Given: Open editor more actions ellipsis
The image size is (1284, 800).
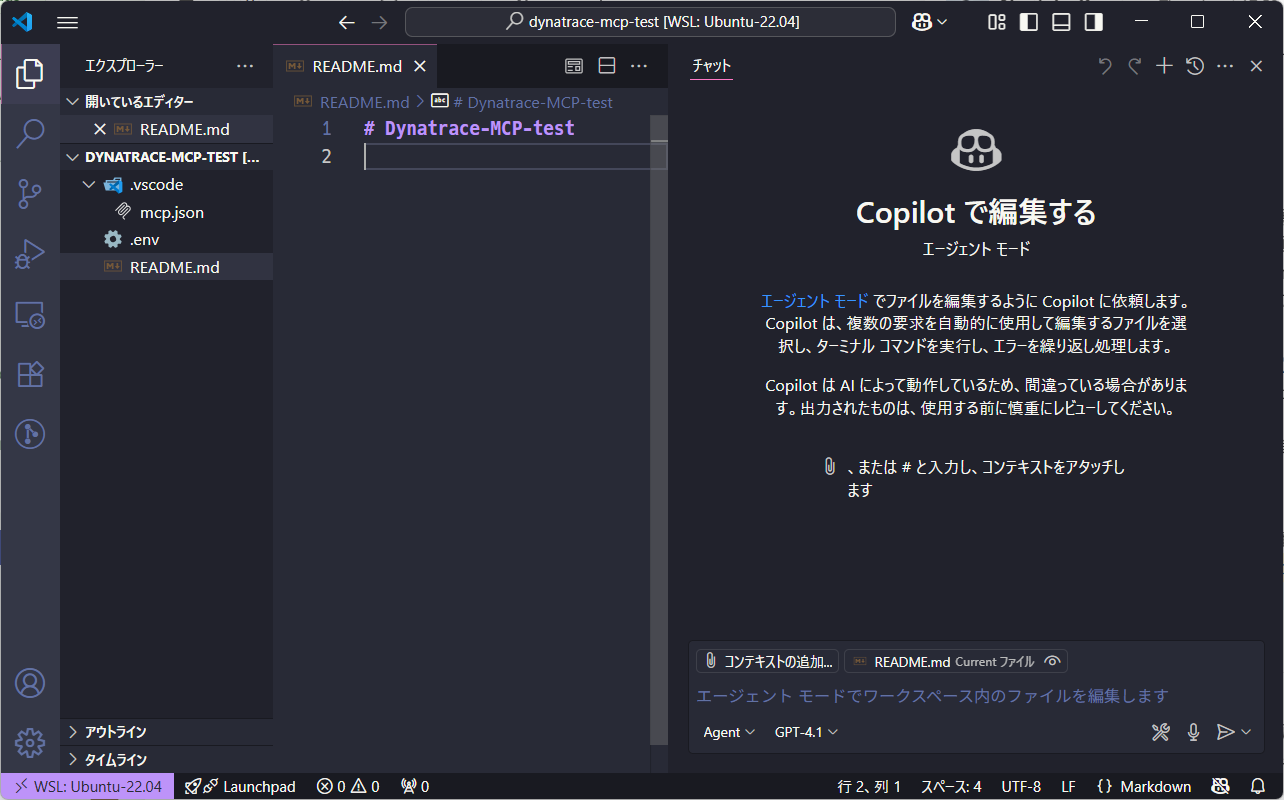Looking at the screenshot, I should click(639, 66).
